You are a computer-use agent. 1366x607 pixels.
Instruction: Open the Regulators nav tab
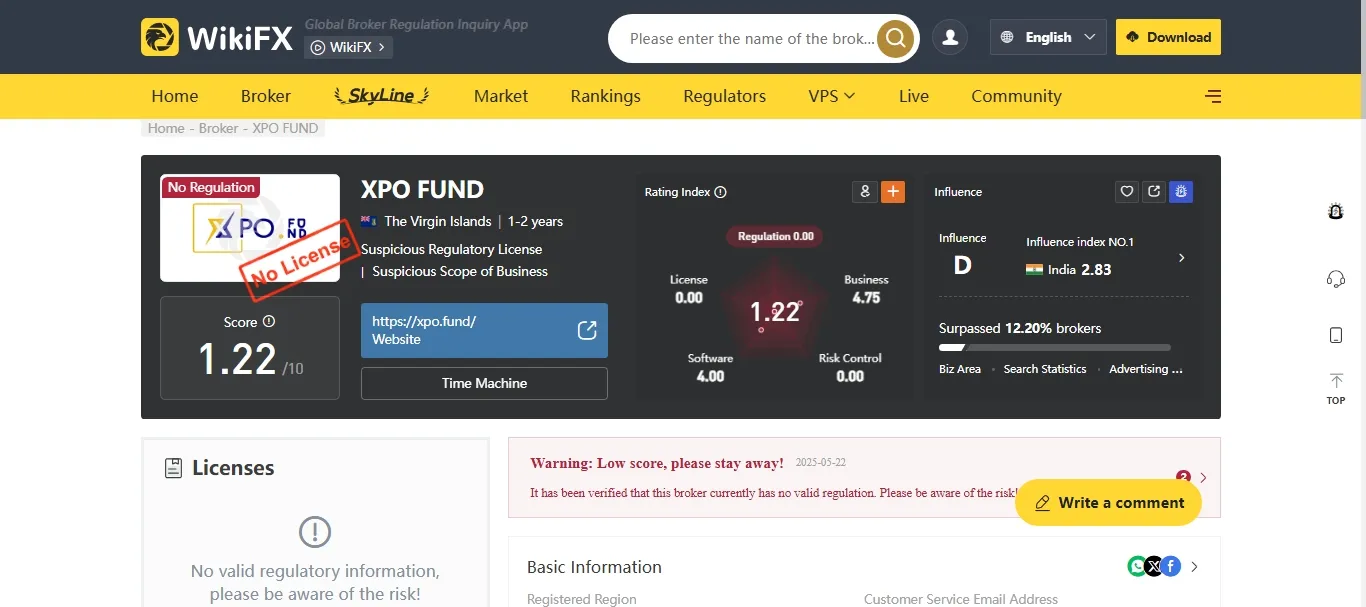pyautogui.click(x=725, y=96)
